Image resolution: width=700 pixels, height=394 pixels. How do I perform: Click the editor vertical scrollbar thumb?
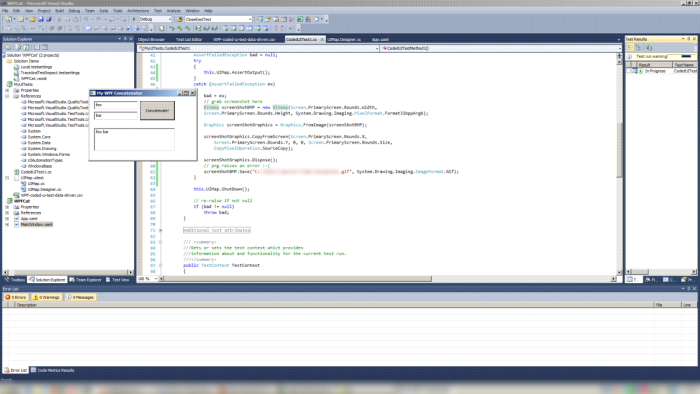coord(619,149)
